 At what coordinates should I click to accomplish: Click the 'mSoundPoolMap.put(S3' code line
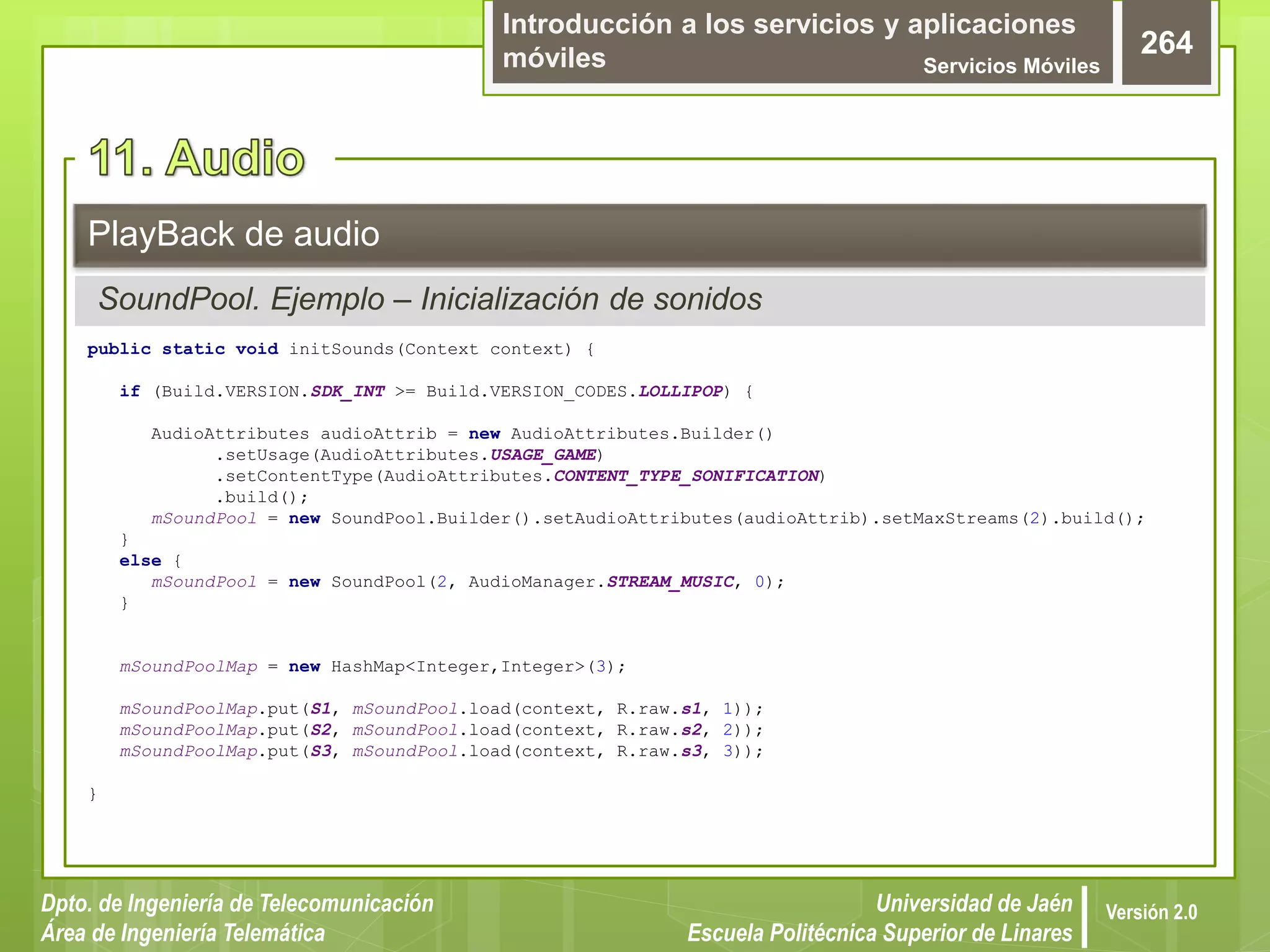click(x=442, y=751)
